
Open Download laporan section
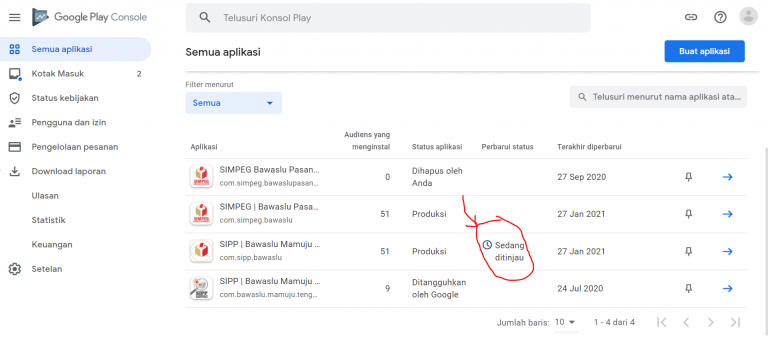(x=75, y=171)
